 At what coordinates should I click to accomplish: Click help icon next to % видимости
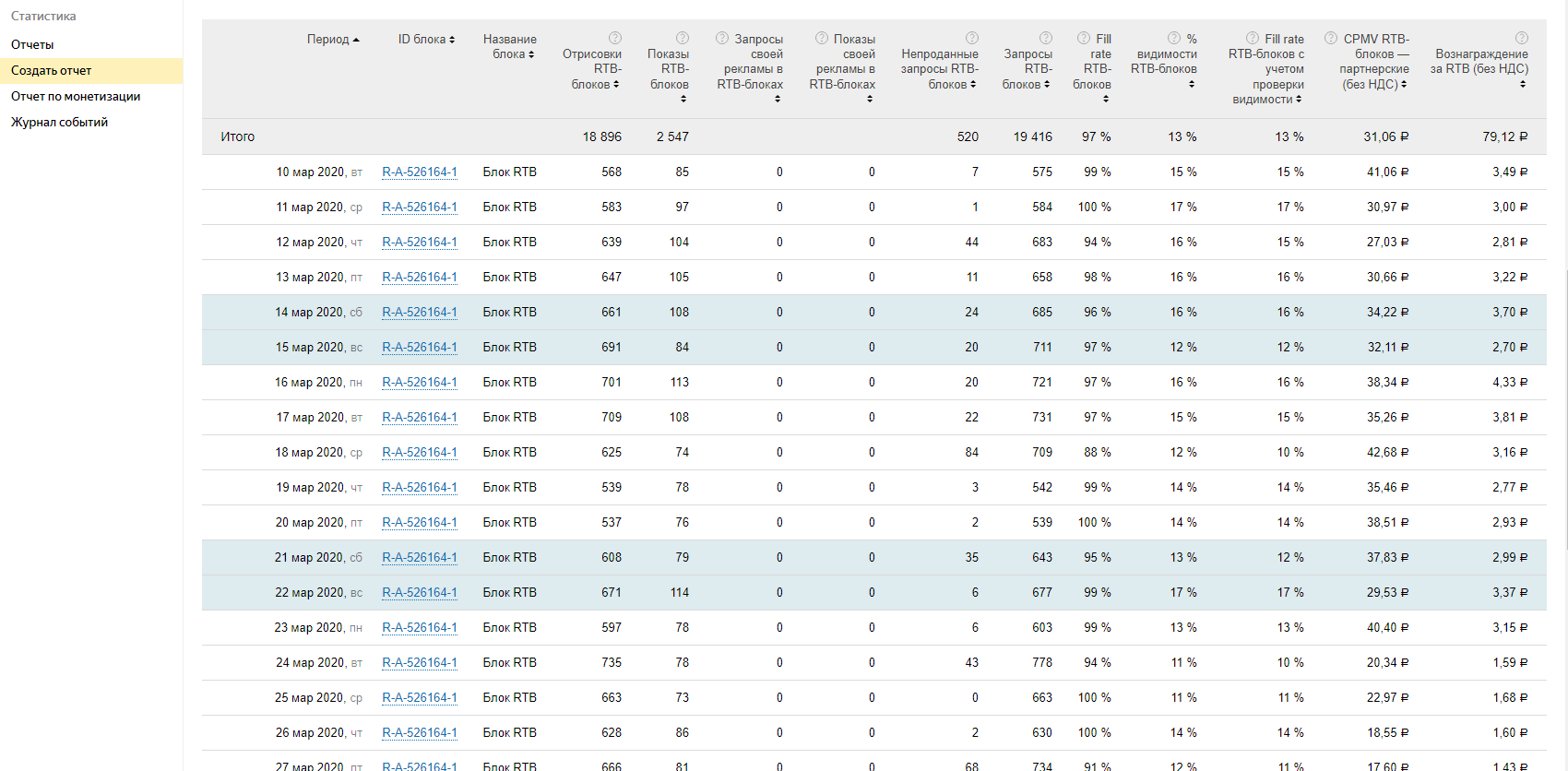coord(1174,38)
